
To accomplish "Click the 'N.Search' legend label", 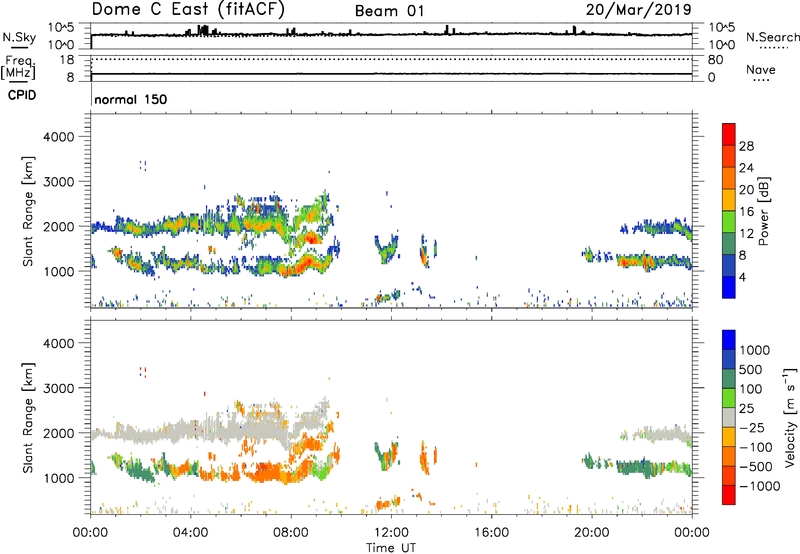I will 772,37.
